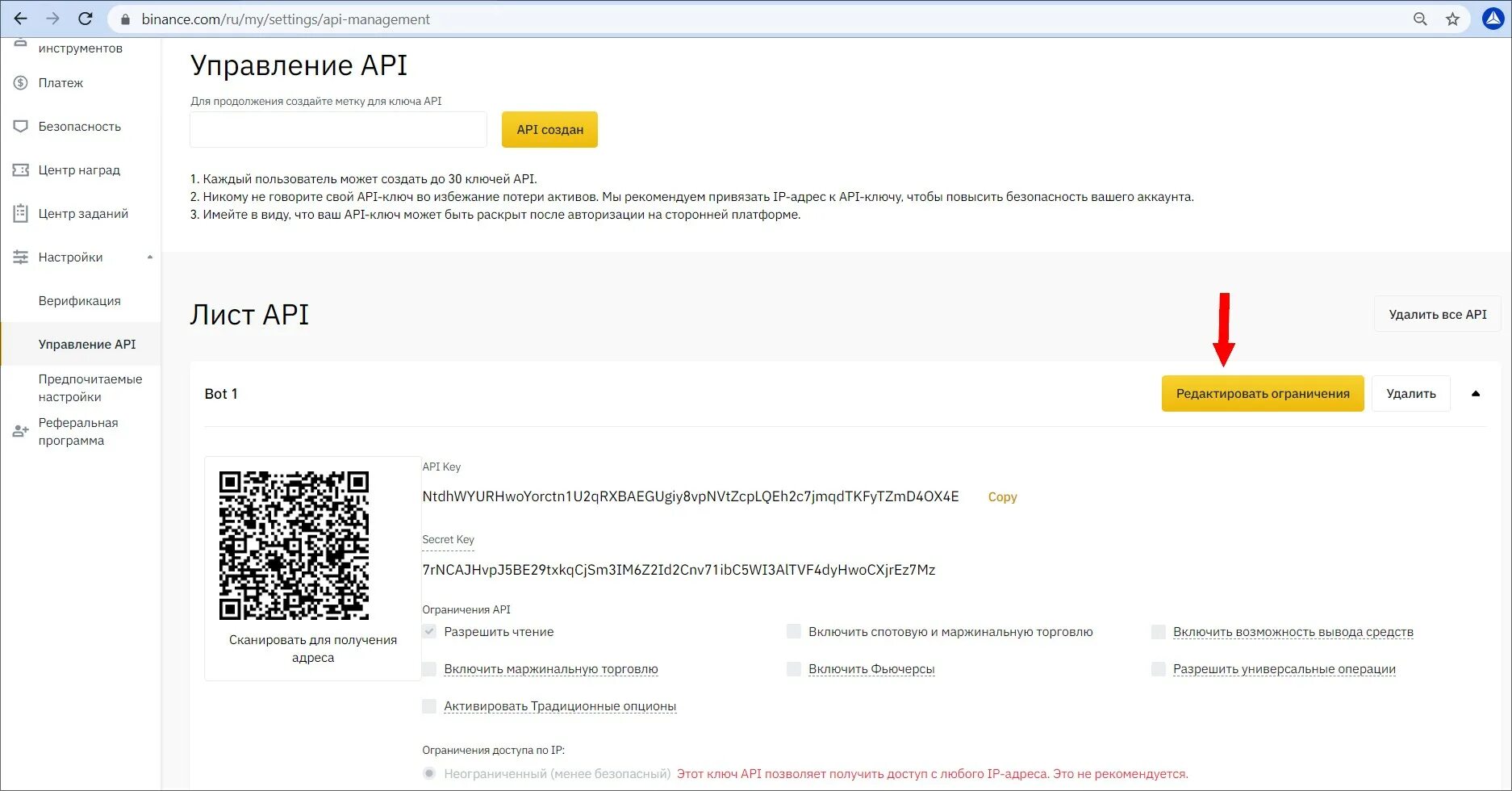Enable Включить спотовую и маржинальную торговлю checkbox
Screen dimensions: 1512x791
[794, 631]
